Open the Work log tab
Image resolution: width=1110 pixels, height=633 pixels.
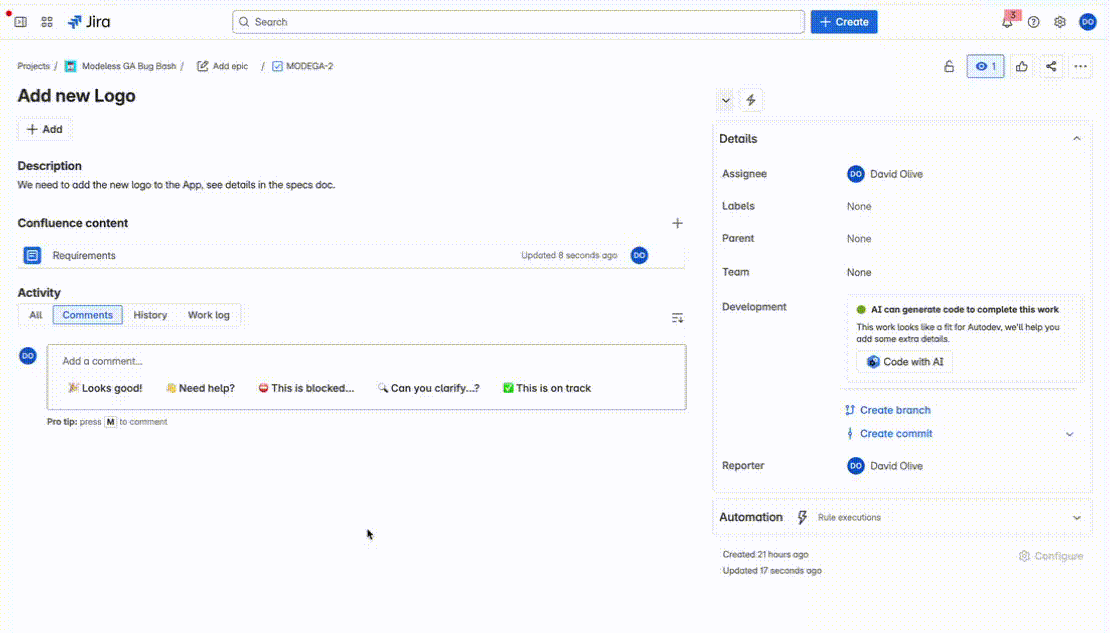pyautogui.click(x=208, y=315)
